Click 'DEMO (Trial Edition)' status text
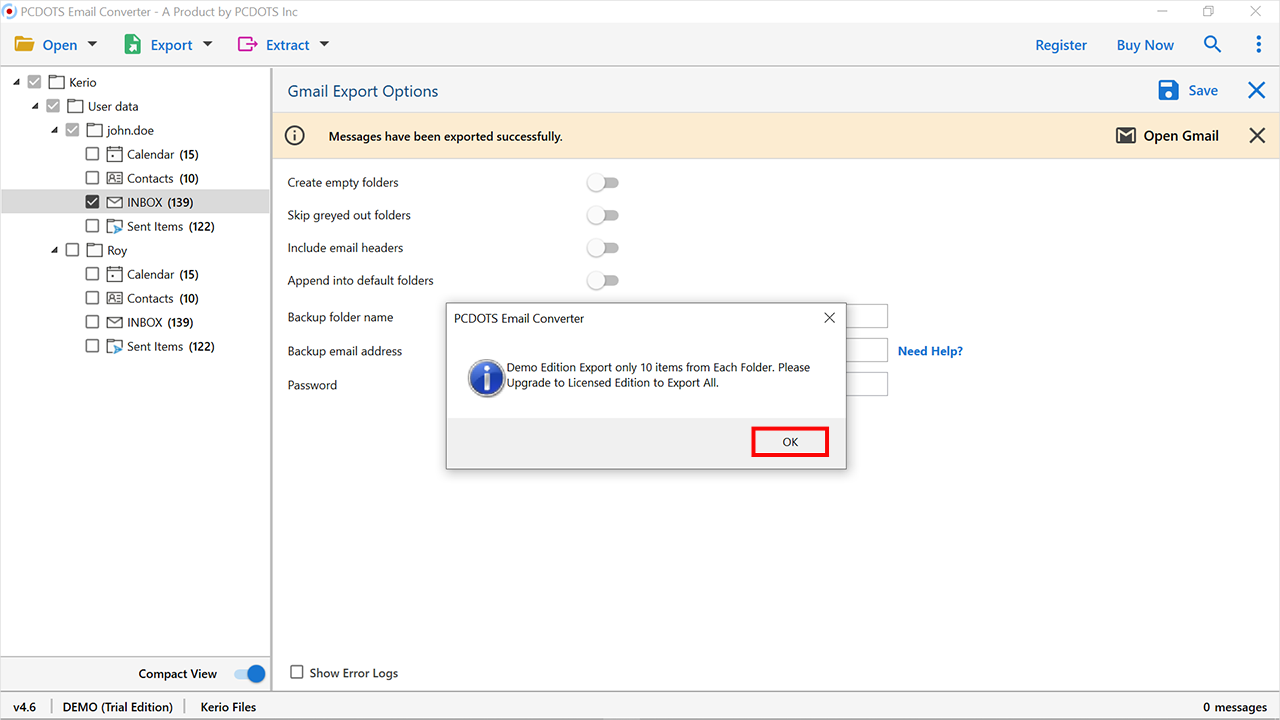The height and width of the screenshot is (720, 1280). [x=117, y=707]
